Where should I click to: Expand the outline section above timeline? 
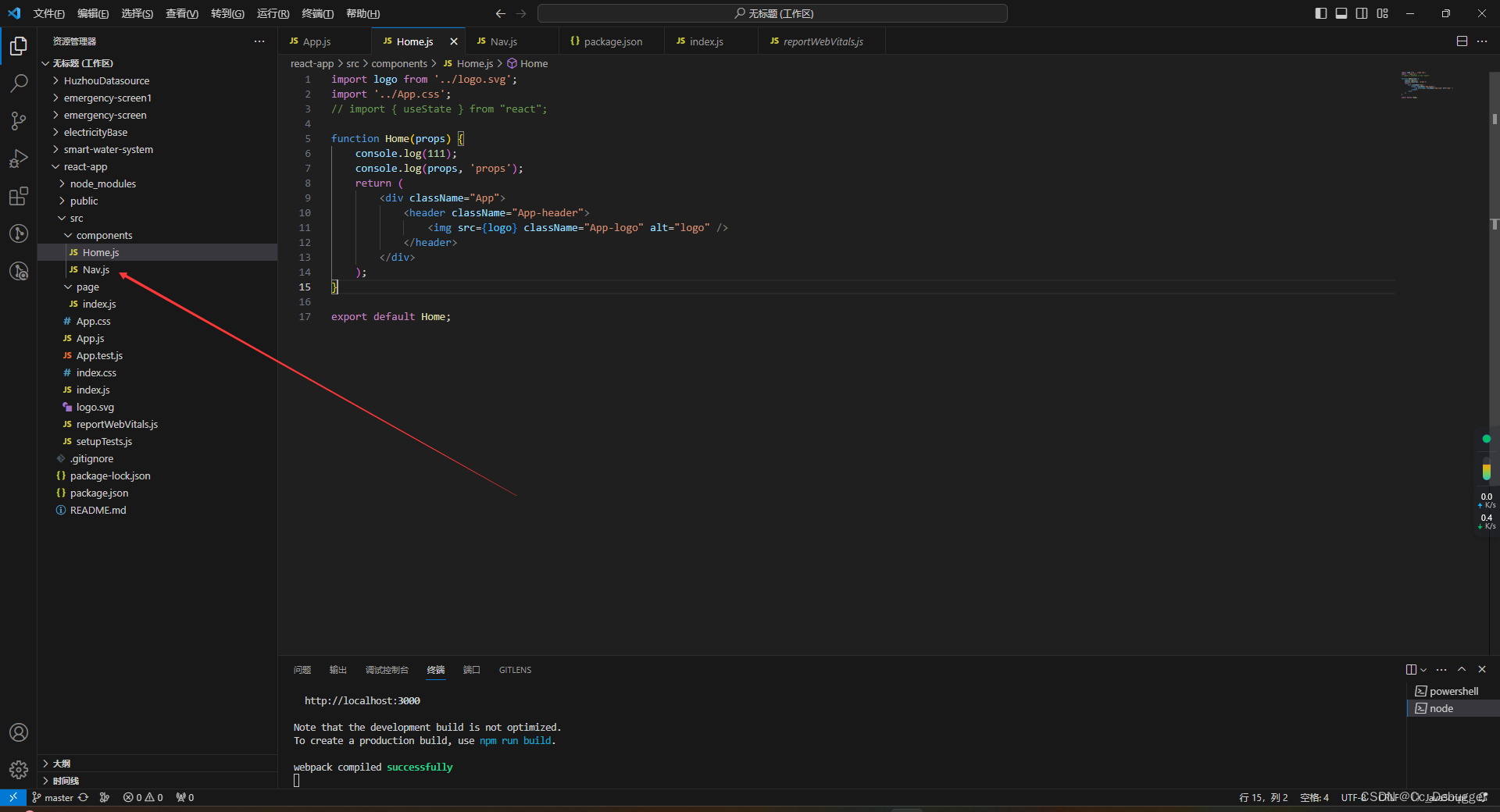coord(158,763)
